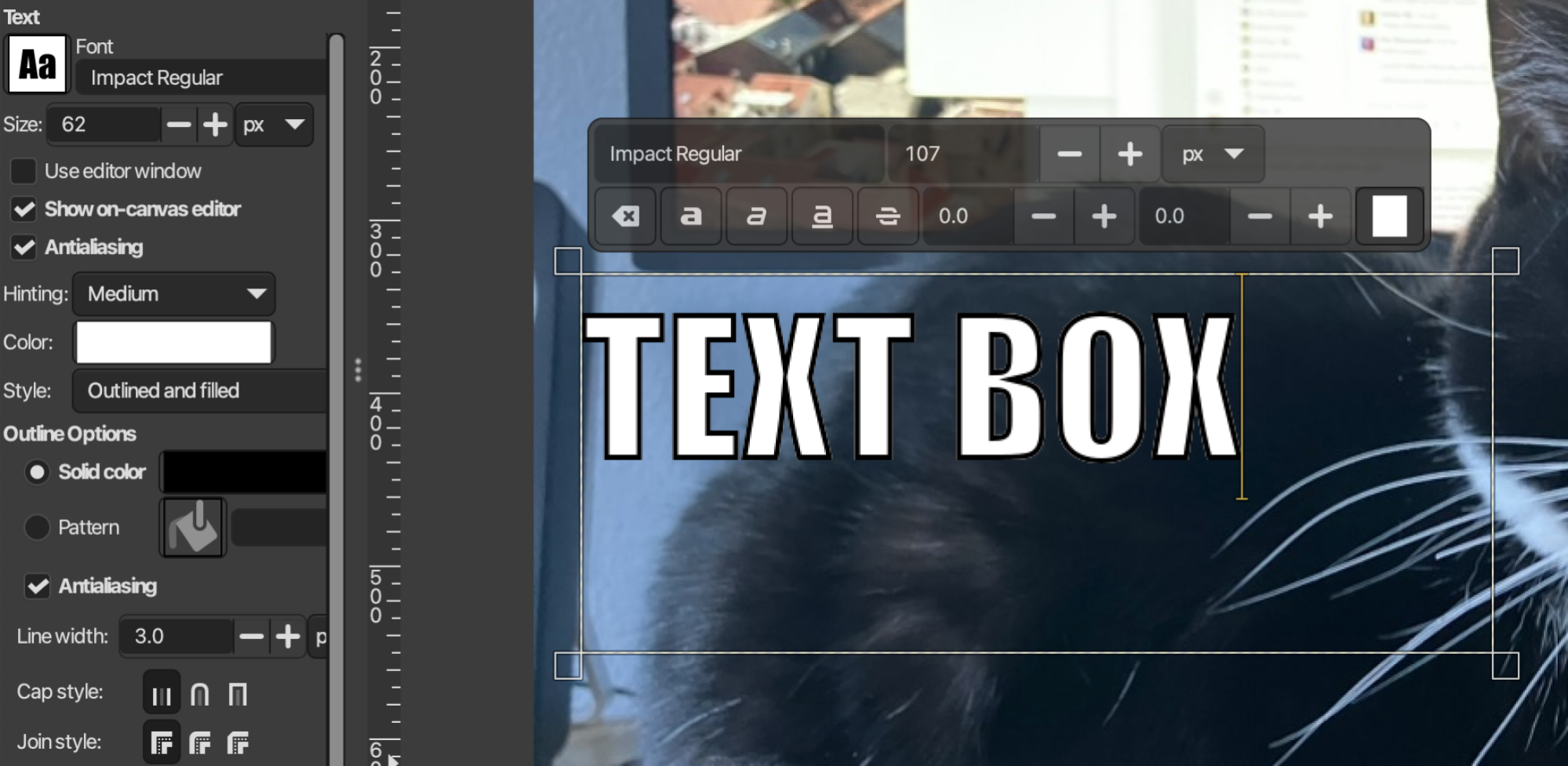The height and width of the screenshot is (766, 1568).
Task: Decrease the second 0.0 kerning value
Action: (x=1260, y=216)
